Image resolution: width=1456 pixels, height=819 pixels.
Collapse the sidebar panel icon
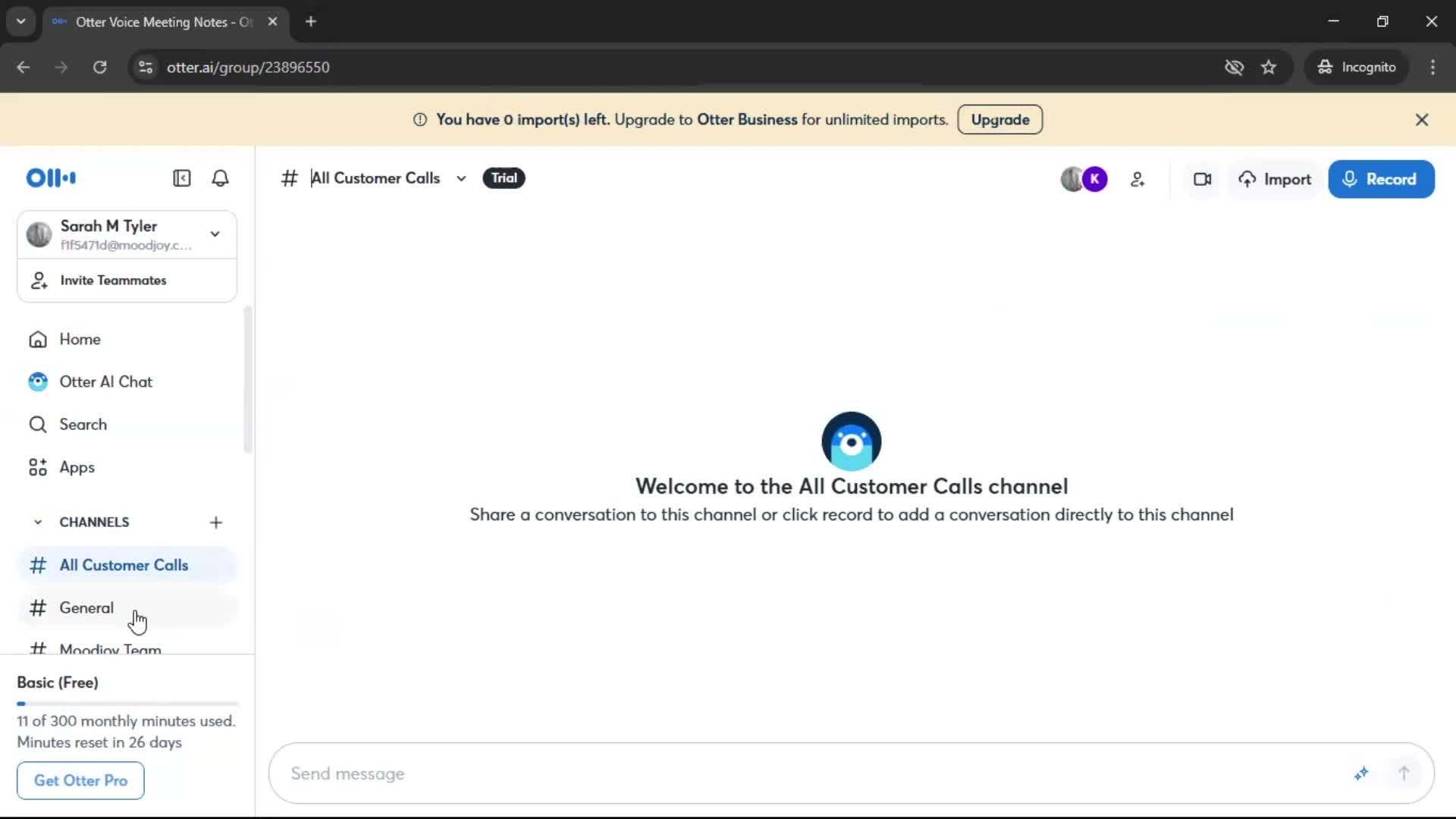(182, 178)
